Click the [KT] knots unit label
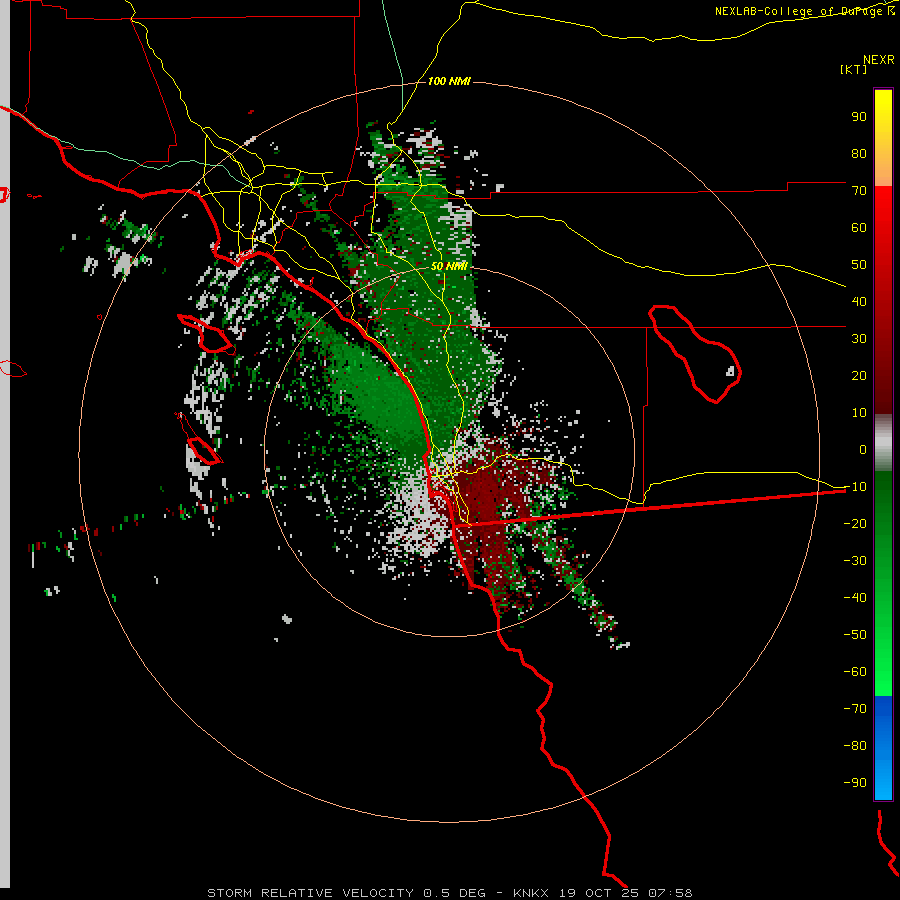 click(853, 69)
